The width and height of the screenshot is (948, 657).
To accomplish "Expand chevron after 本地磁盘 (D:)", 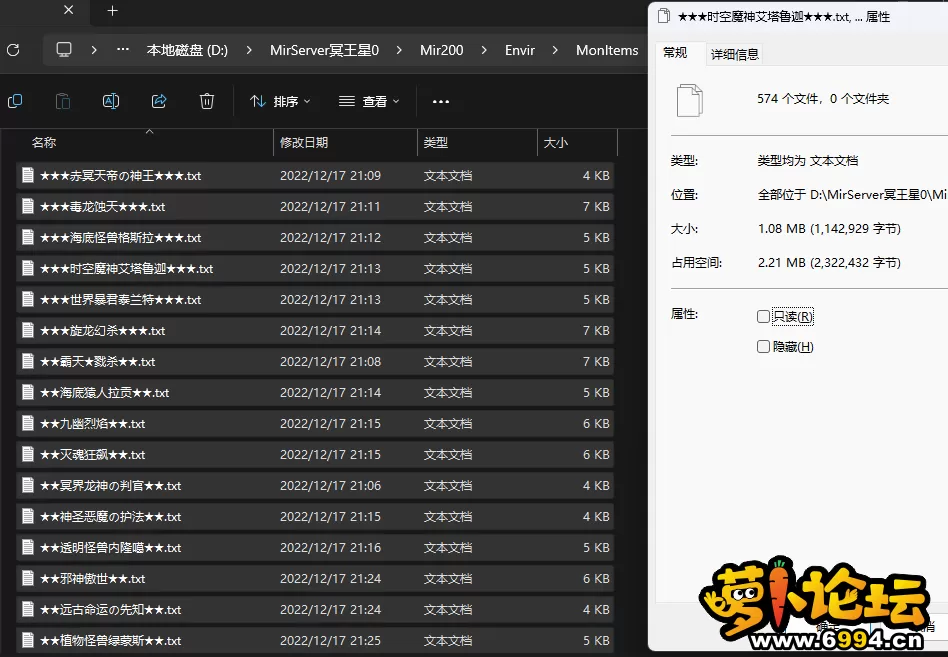I will [x=248, y=50].
